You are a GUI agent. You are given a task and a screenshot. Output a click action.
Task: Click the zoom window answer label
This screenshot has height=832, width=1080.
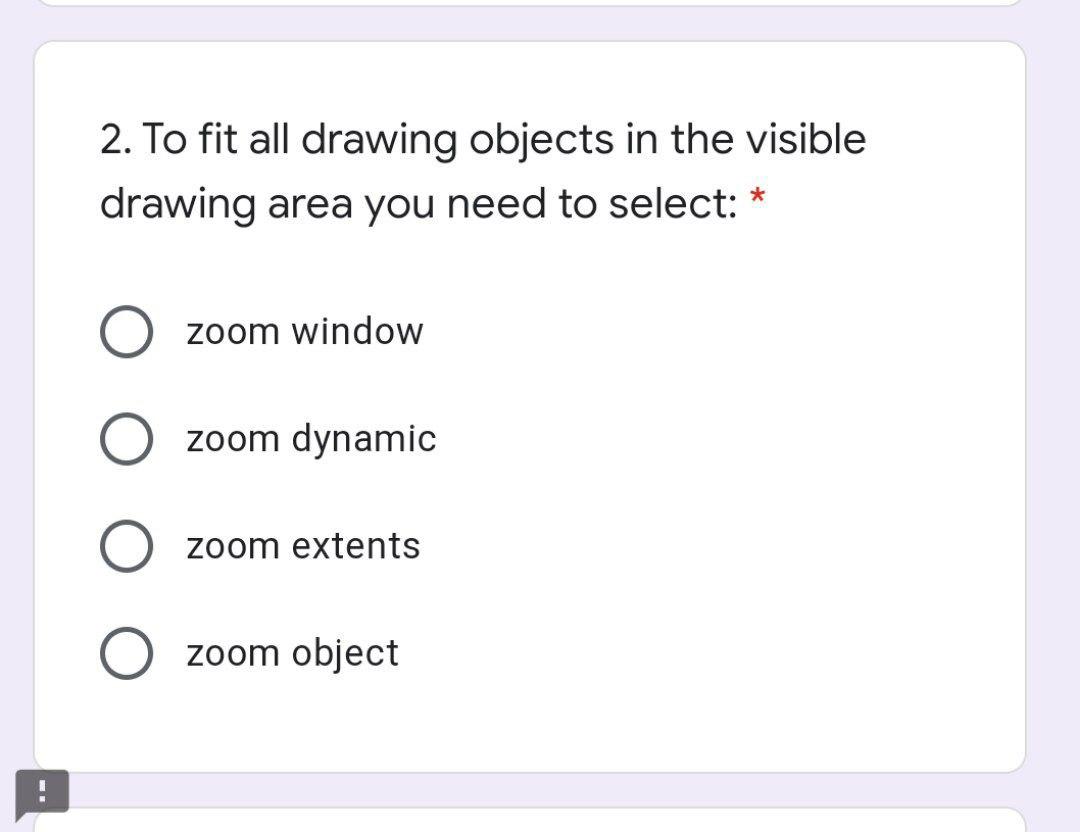[305, 331]
